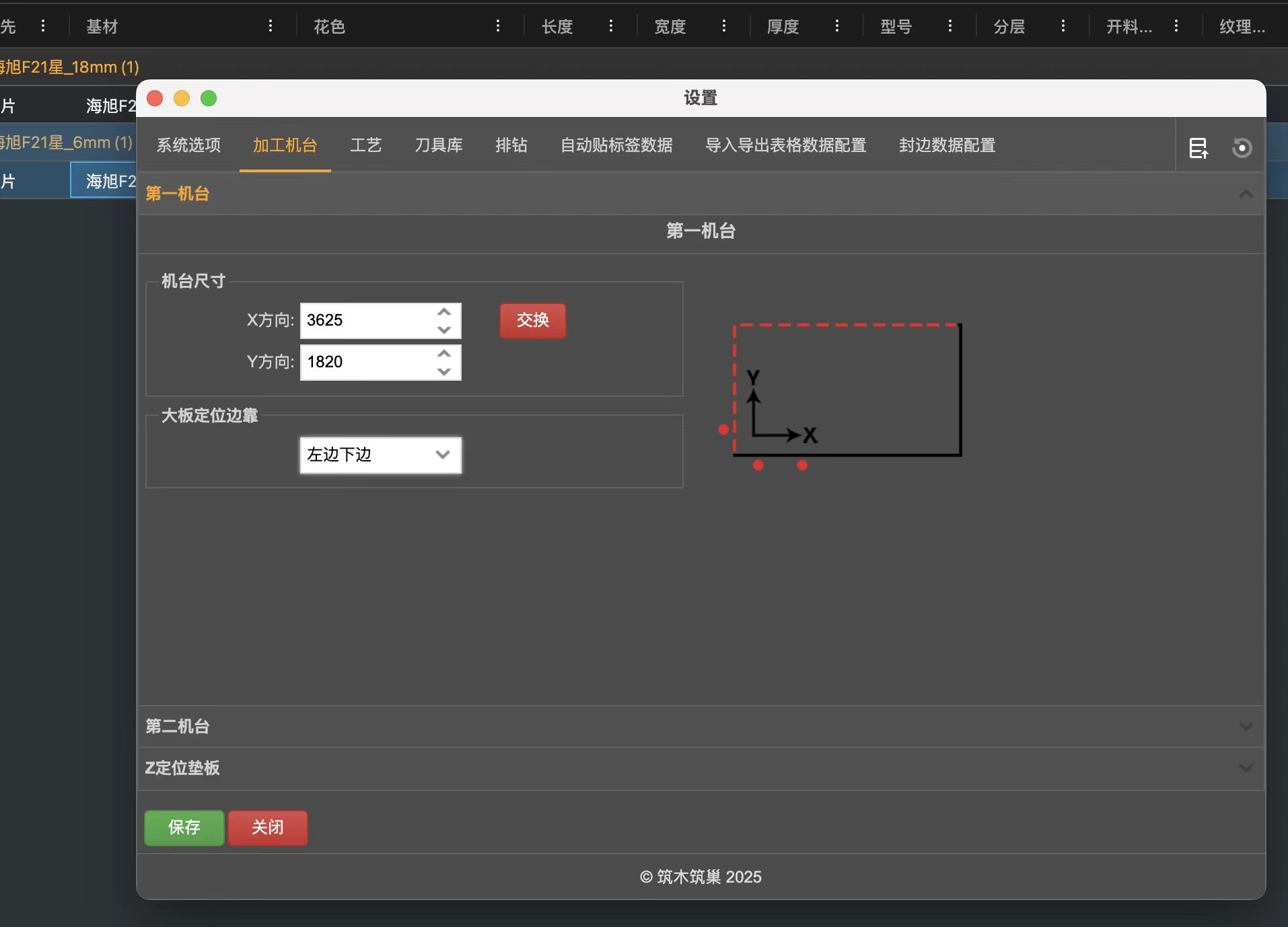This screenshot has height=927, width=1288.
Task: Click the Y方向 value input field
Action: click(367, 362)
